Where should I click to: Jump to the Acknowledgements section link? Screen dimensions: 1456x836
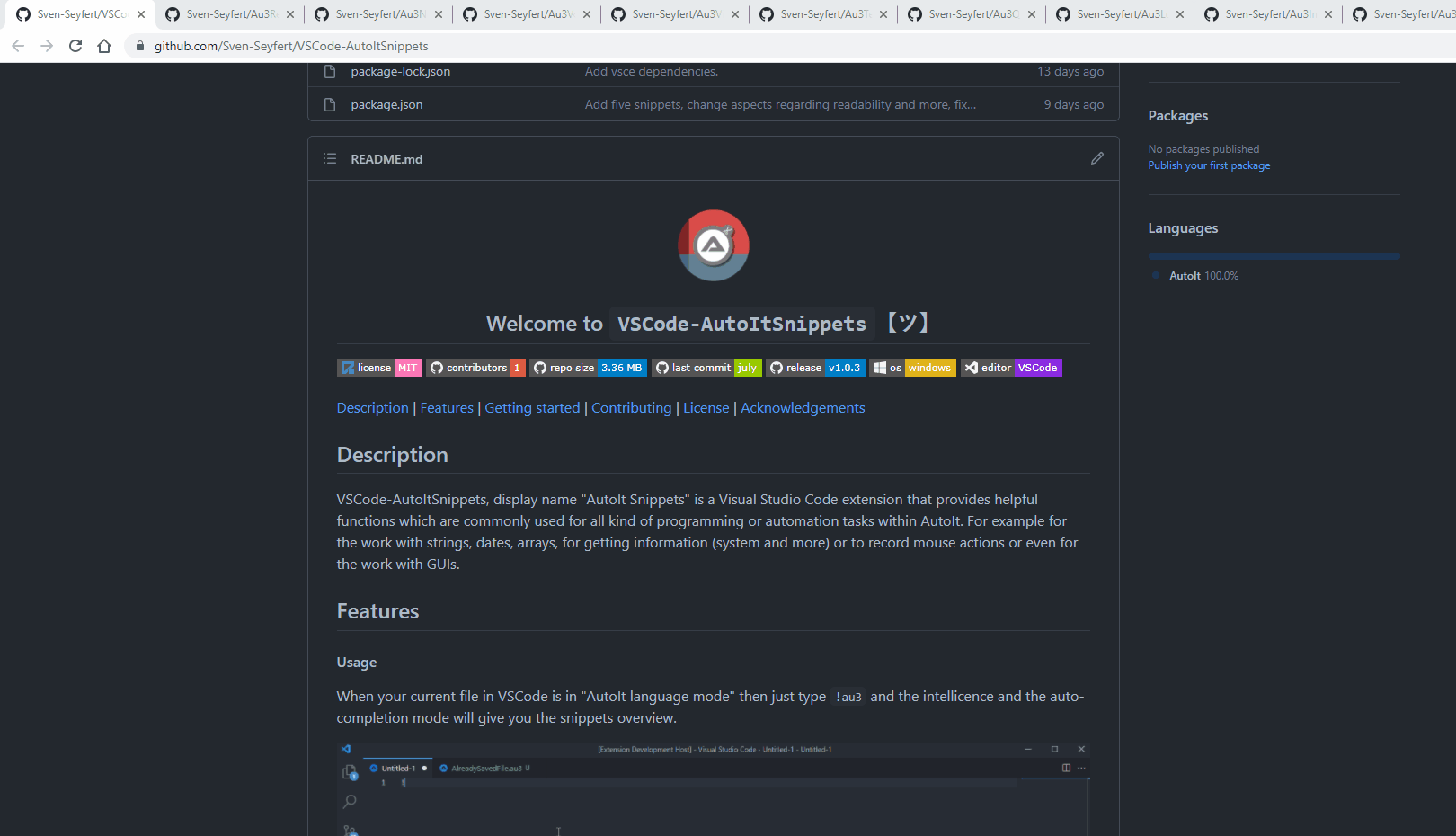[803, 408]
